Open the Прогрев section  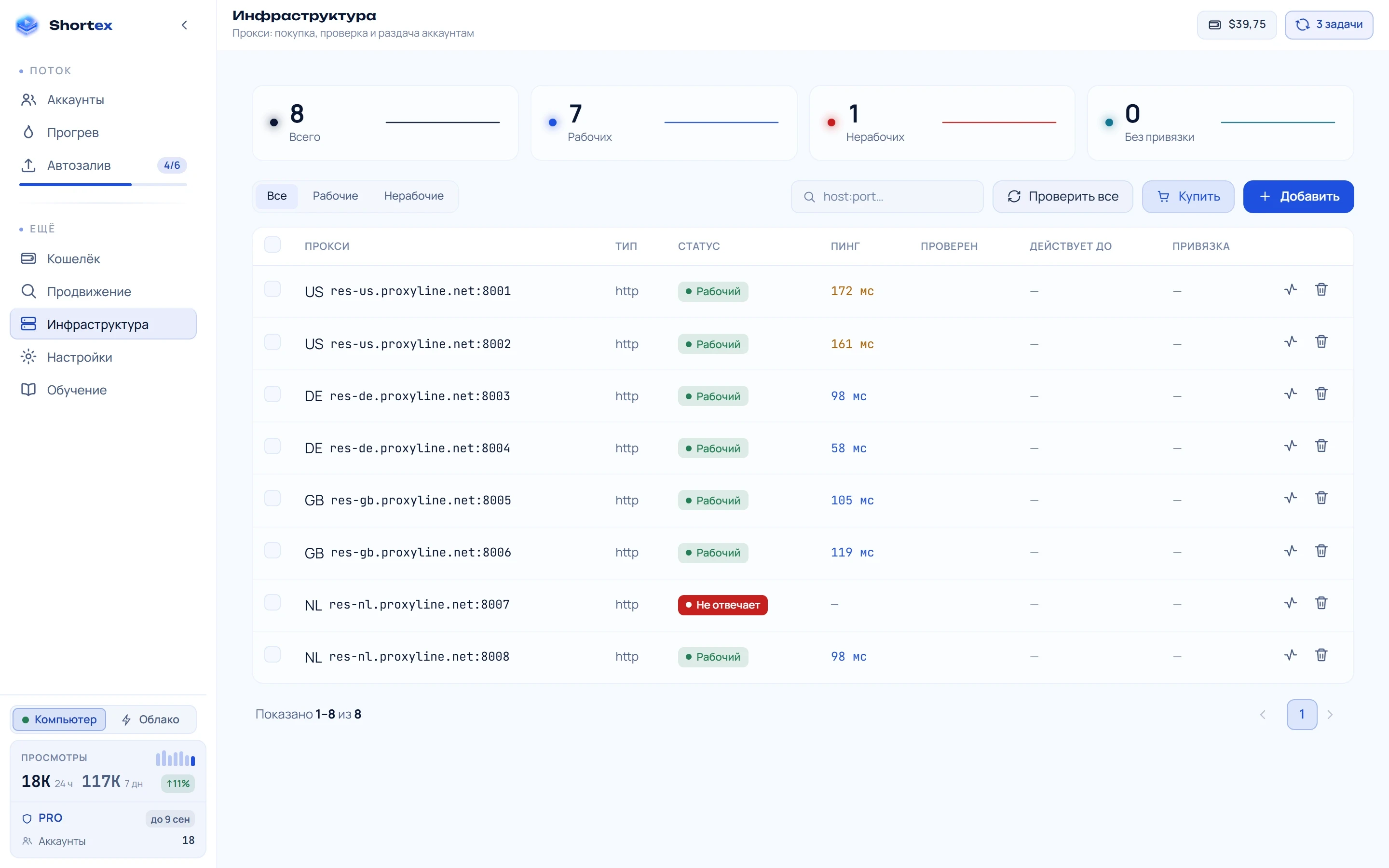click(x=103, y=133)
